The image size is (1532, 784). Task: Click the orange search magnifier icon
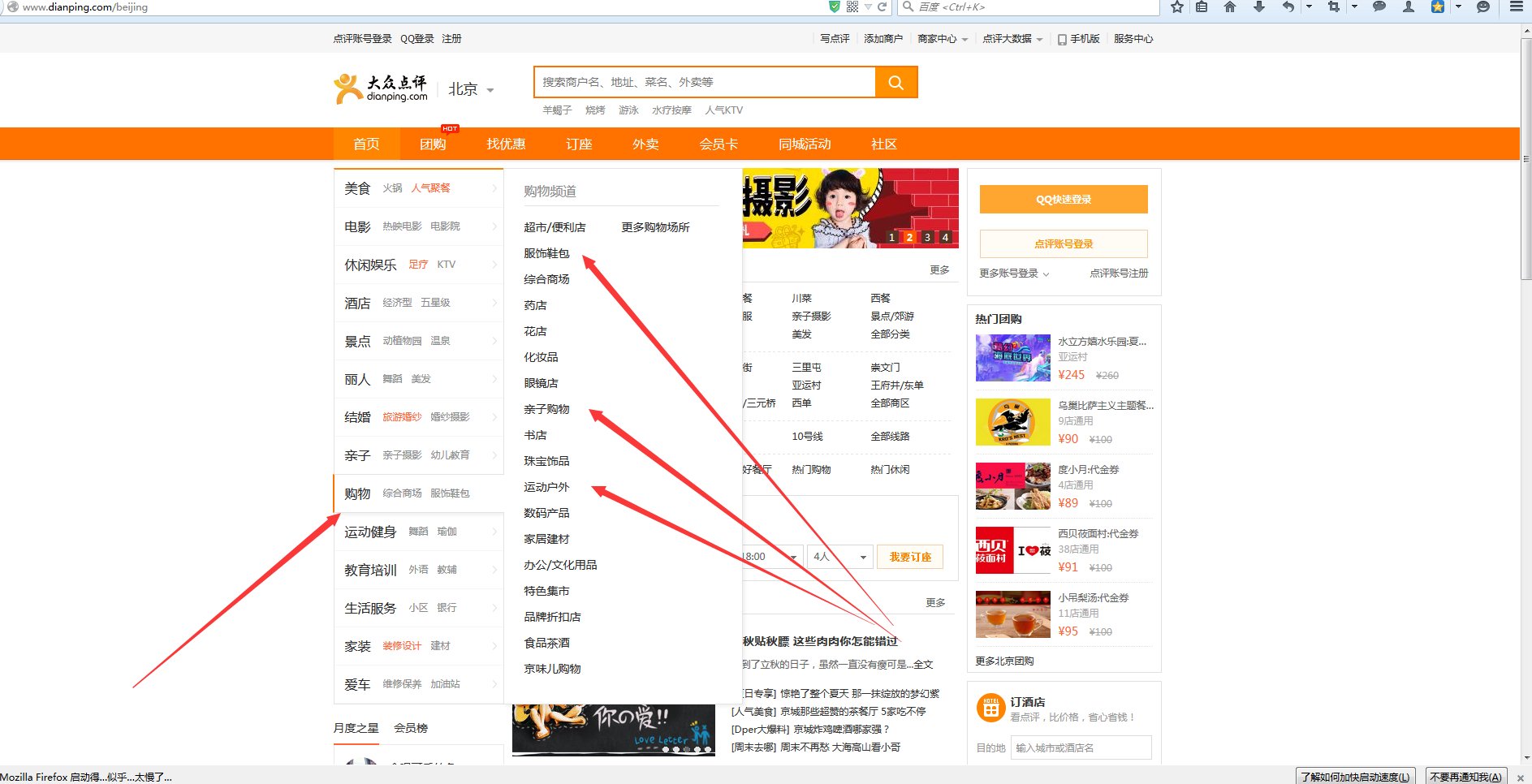coord(895,81)
